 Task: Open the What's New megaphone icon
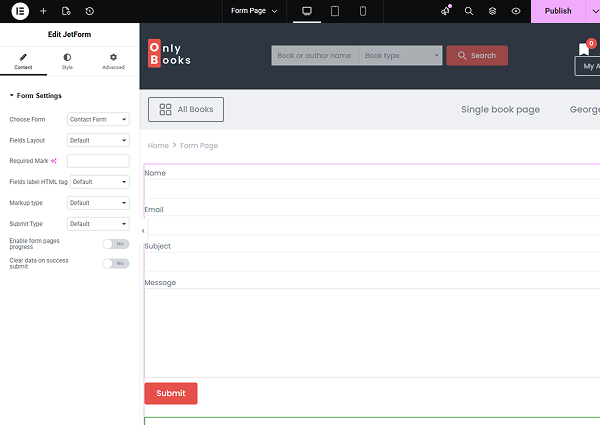[x=446, y=11]
